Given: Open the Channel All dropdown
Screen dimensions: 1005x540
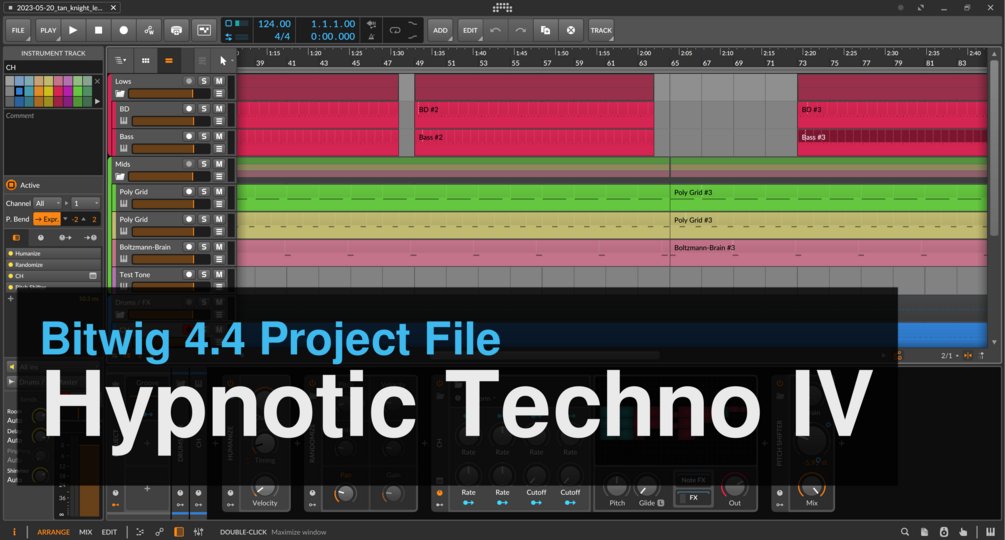Looking at the screenshot, I should pos(48,203).
